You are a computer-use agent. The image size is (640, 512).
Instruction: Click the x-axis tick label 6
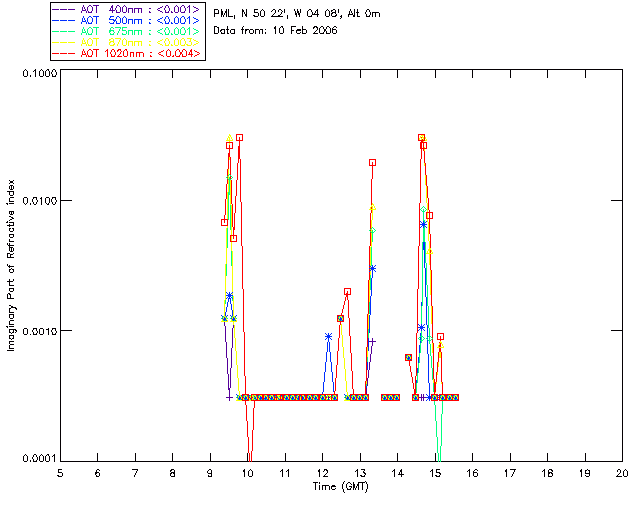point(98,473)
